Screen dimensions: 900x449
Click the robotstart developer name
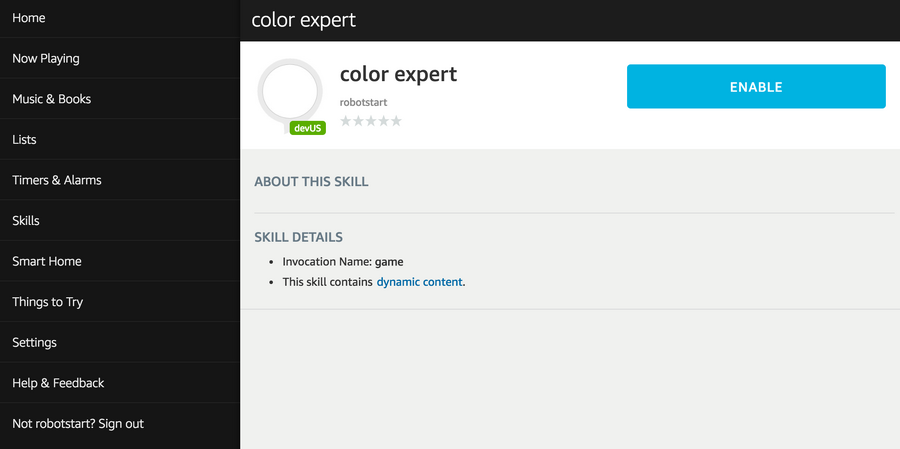tap(364, 103)
